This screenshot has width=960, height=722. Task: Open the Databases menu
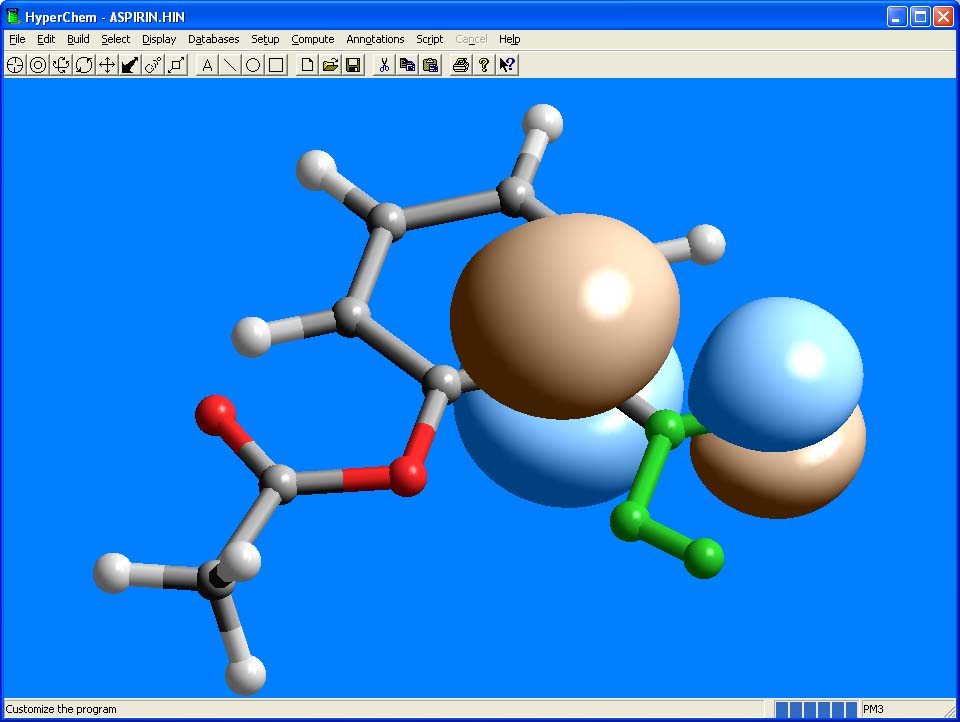click(213, 39)
